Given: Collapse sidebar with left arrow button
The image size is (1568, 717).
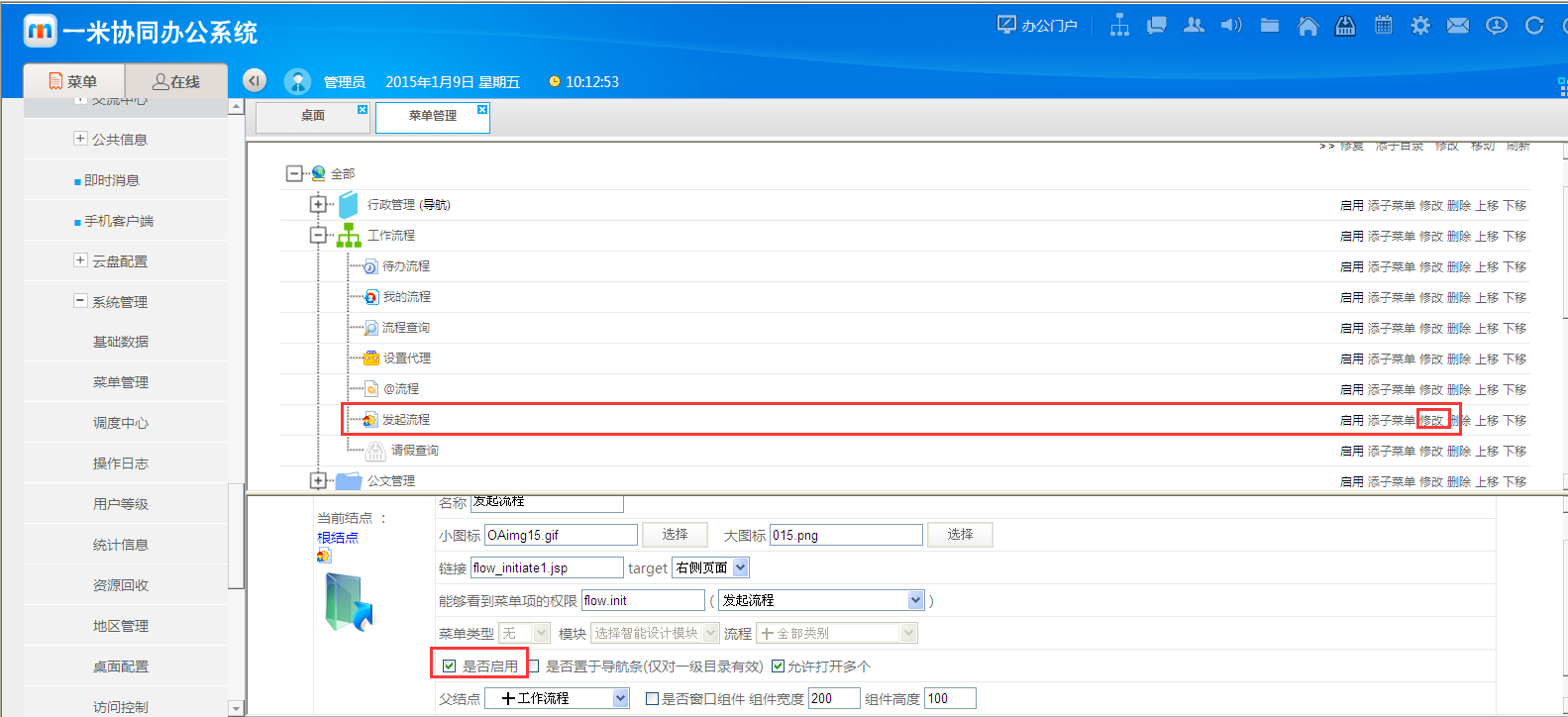Looking at the screenshot, I should click(255, 80).
